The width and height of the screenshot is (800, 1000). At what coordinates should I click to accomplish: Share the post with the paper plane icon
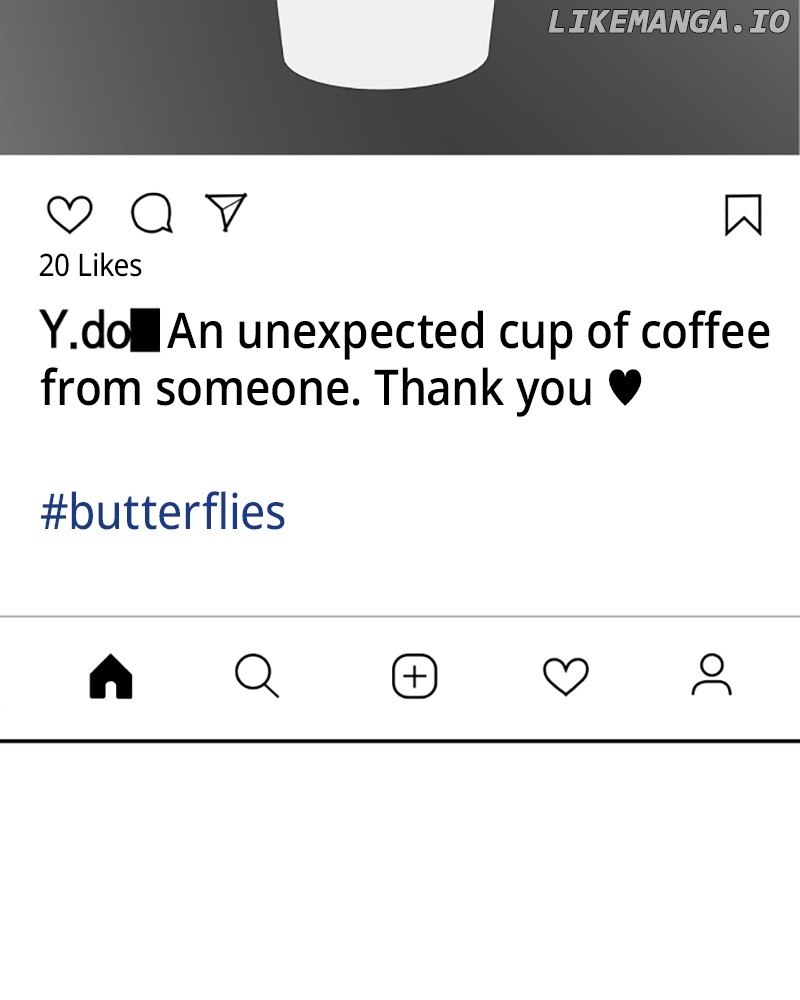click(x=226, y=211)
